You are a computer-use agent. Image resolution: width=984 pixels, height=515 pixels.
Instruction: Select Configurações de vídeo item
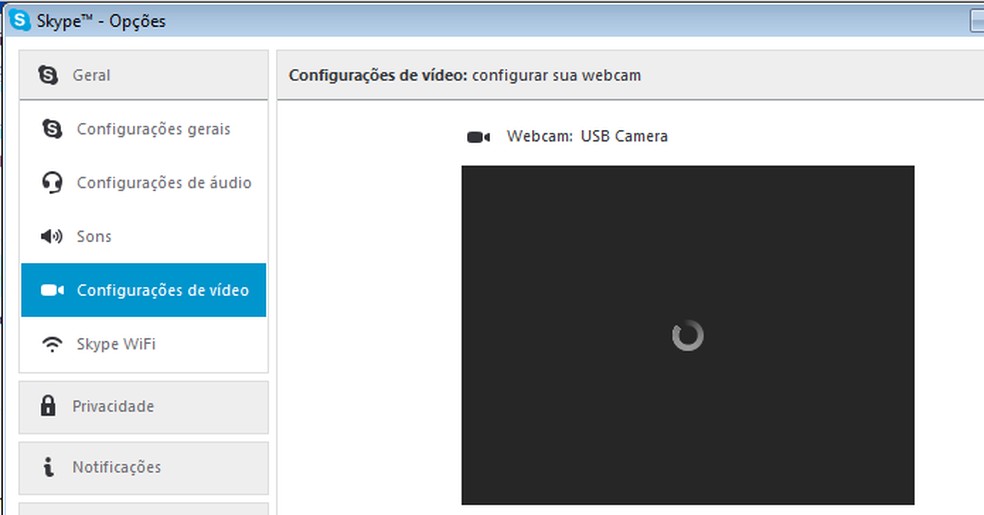(x=144, y=290)
